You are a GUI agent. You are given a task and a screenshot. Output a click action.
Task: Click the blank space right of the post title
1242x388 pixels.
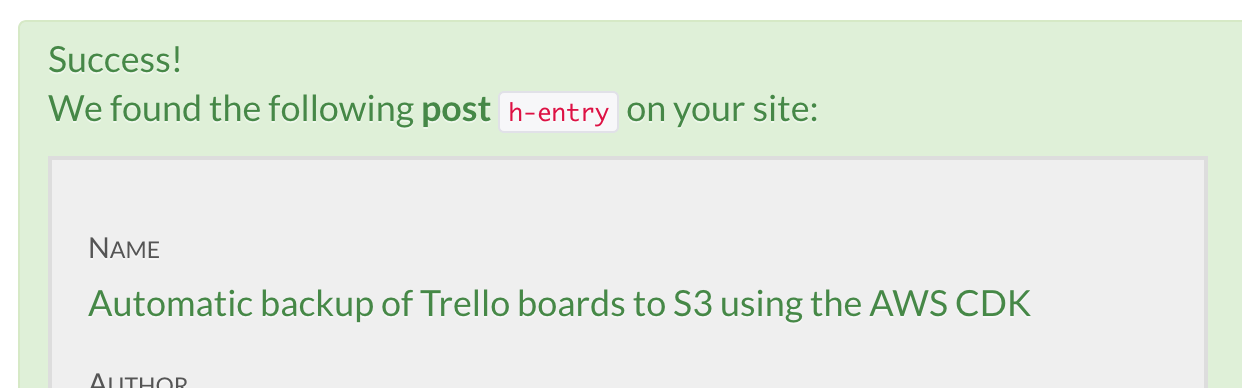1118,303
